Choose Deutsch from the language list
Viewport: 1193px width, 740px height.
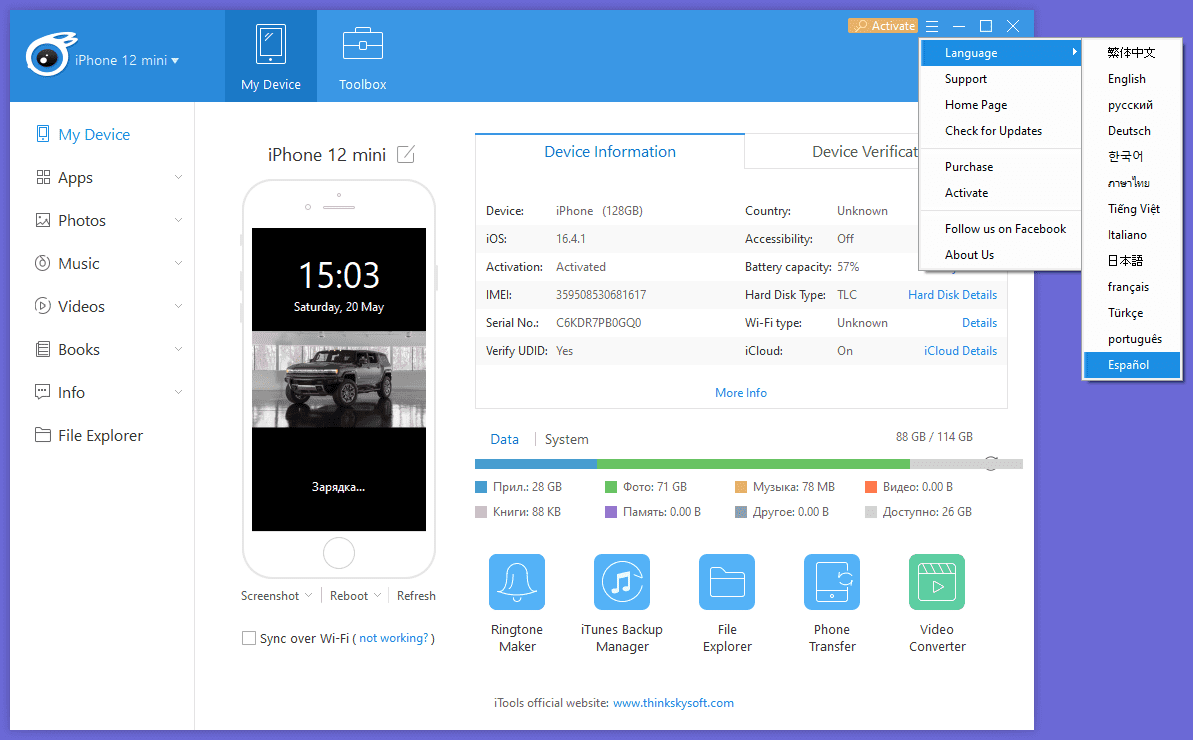point(1131,131)
